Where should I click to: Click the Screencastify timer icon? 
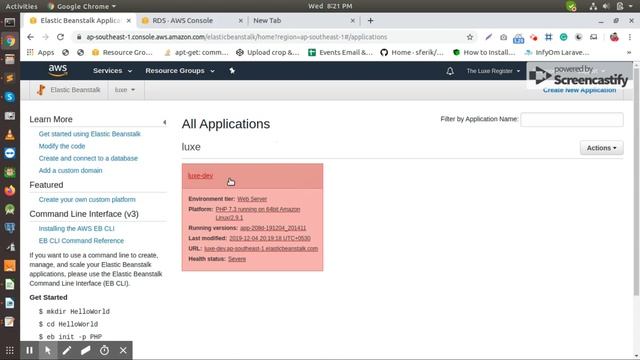point(104,350)
